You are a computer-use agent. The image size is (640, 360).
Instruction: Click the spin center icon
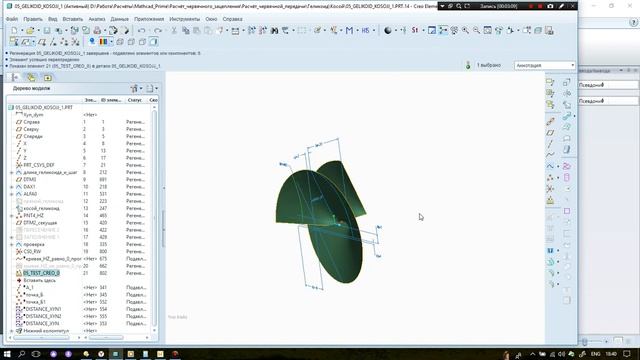point(443,30)
